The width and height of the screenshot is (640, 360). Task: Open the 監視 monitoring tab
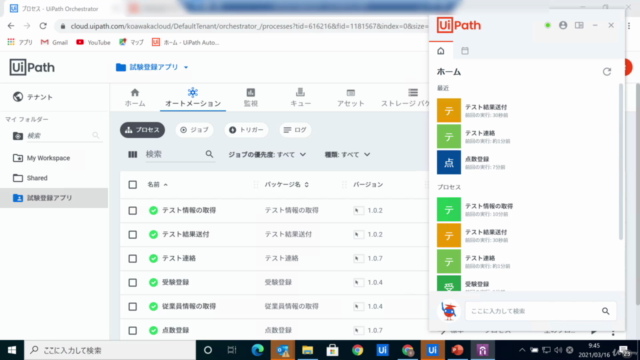coord(251,98)
